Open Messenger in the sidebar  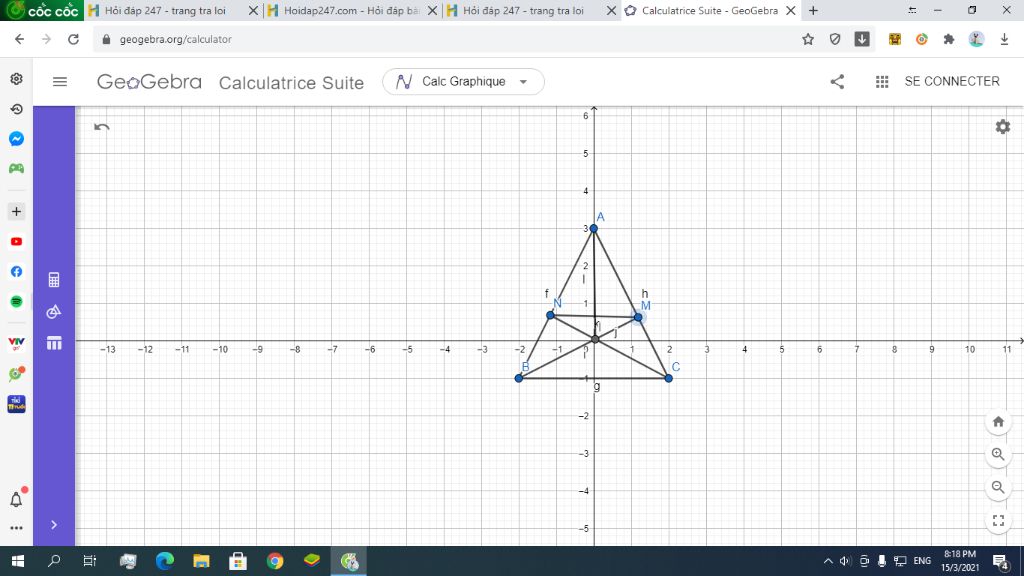tap(16, 138)
